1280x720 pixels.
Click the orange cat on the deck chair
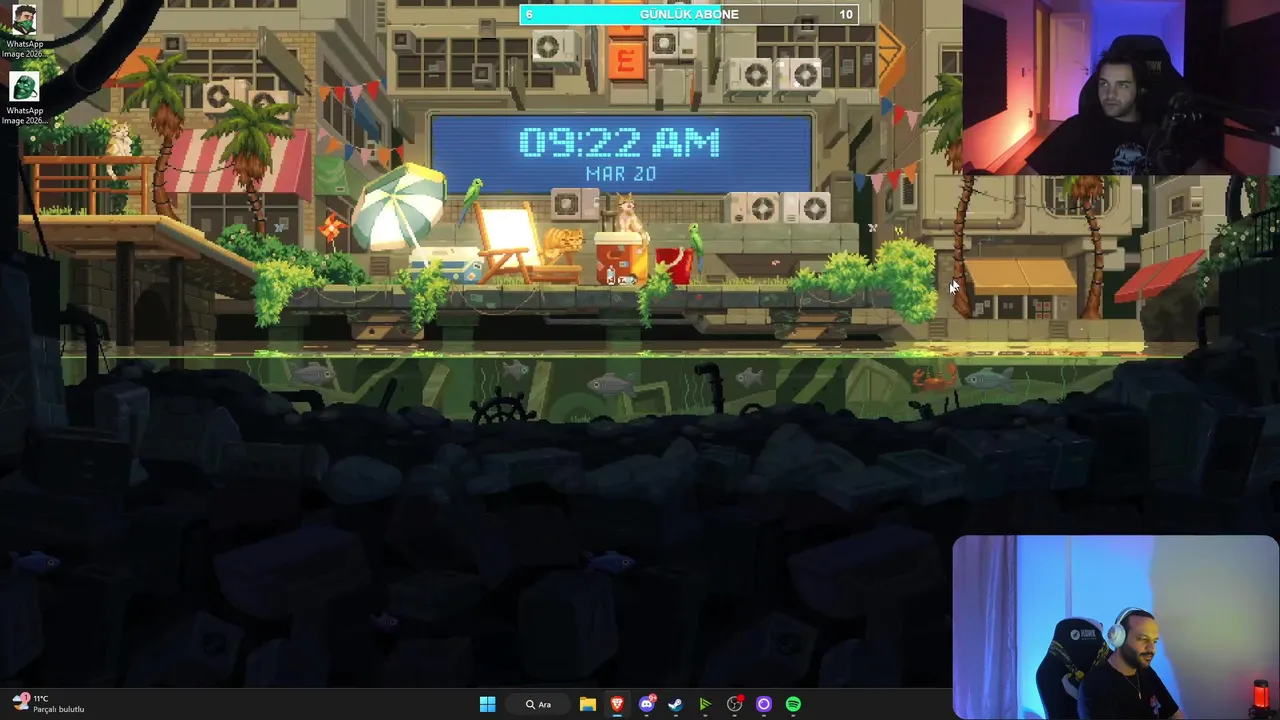(563, 243)
